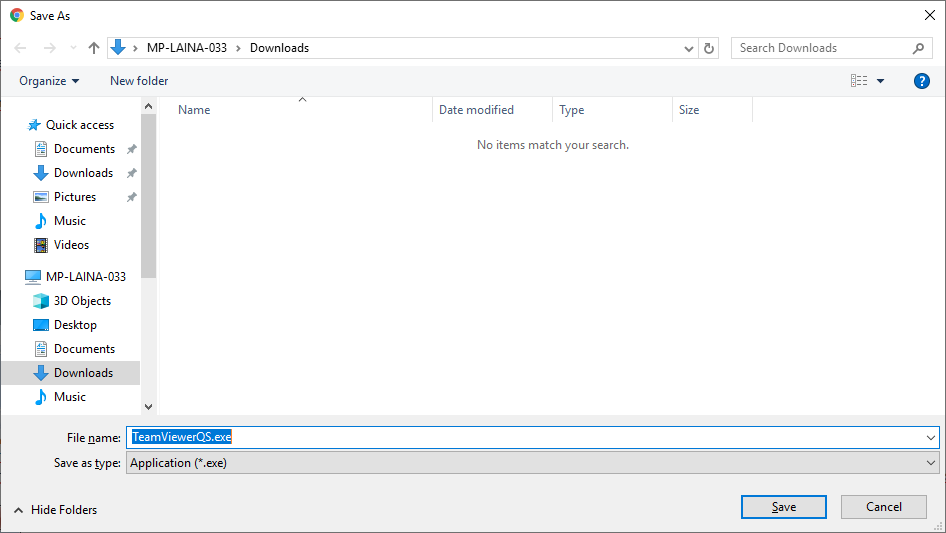Sort by the Type column
This screenshot has height=533, width=946.
(571, 110)
